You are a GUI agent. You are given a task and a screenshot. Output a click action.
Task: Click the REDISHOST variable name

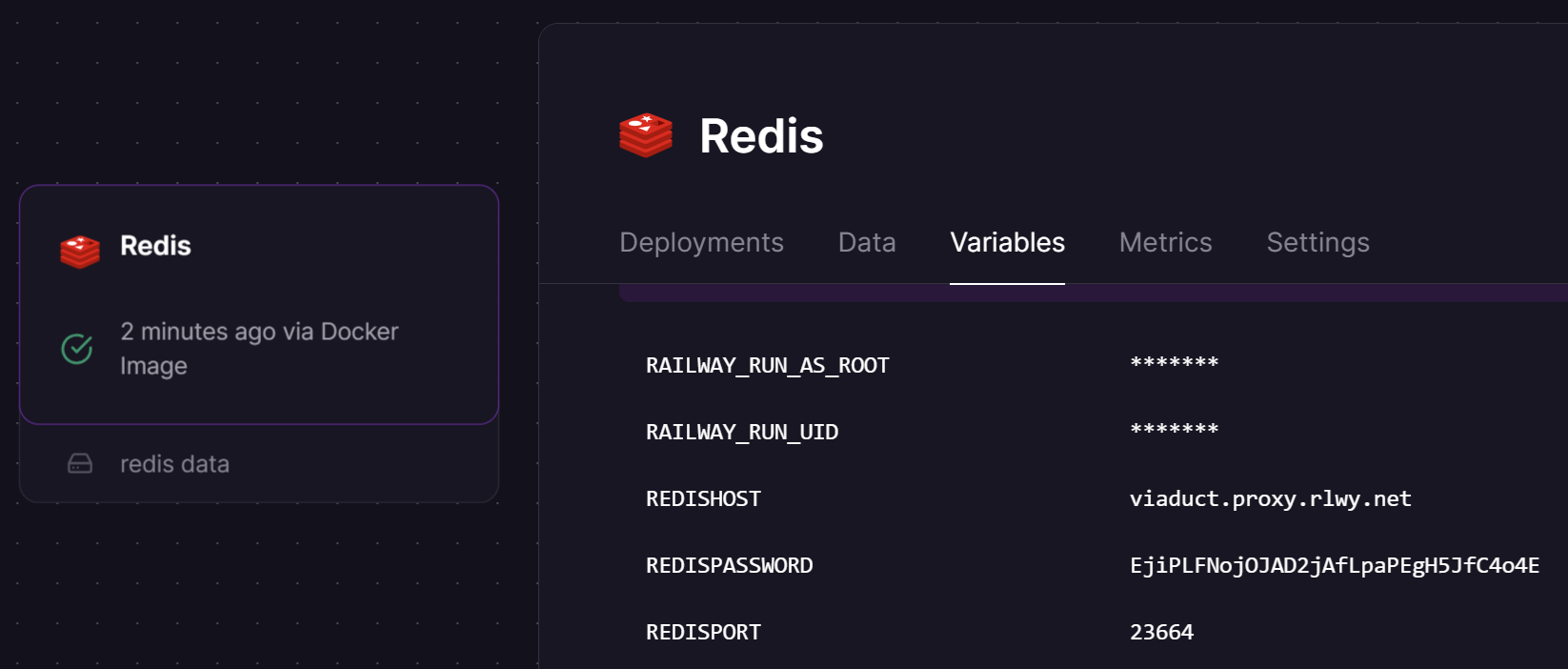[703, 498]
